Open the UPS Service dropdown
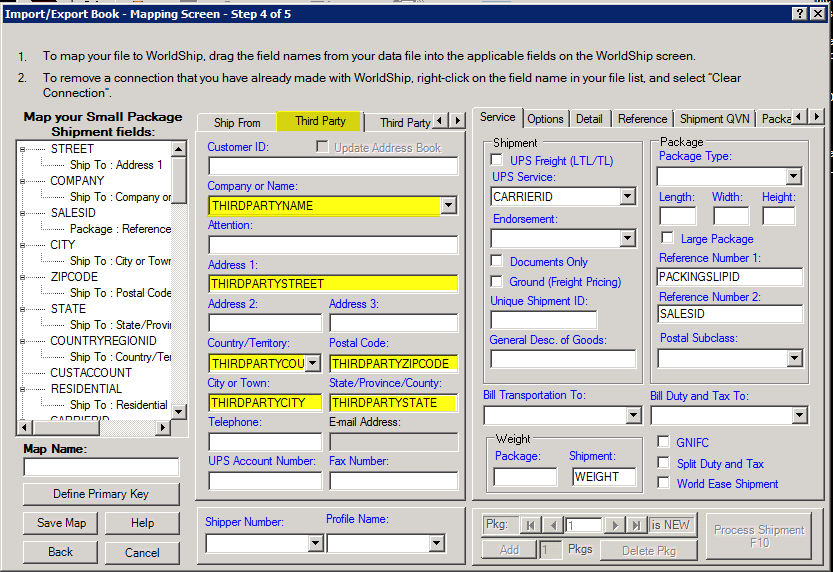 [627, 197]
